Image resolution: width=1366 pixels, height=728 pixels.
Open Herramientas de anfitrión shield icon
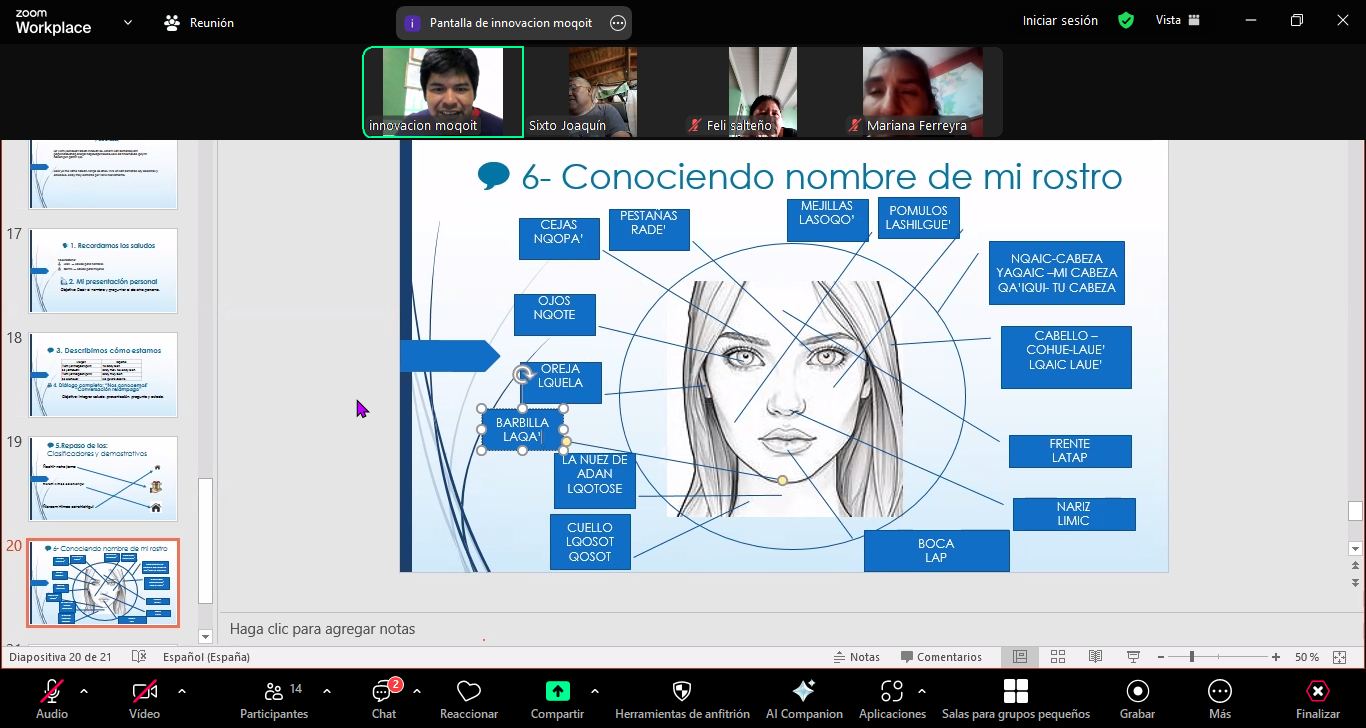pyautogui.click(x=682, y=692)
